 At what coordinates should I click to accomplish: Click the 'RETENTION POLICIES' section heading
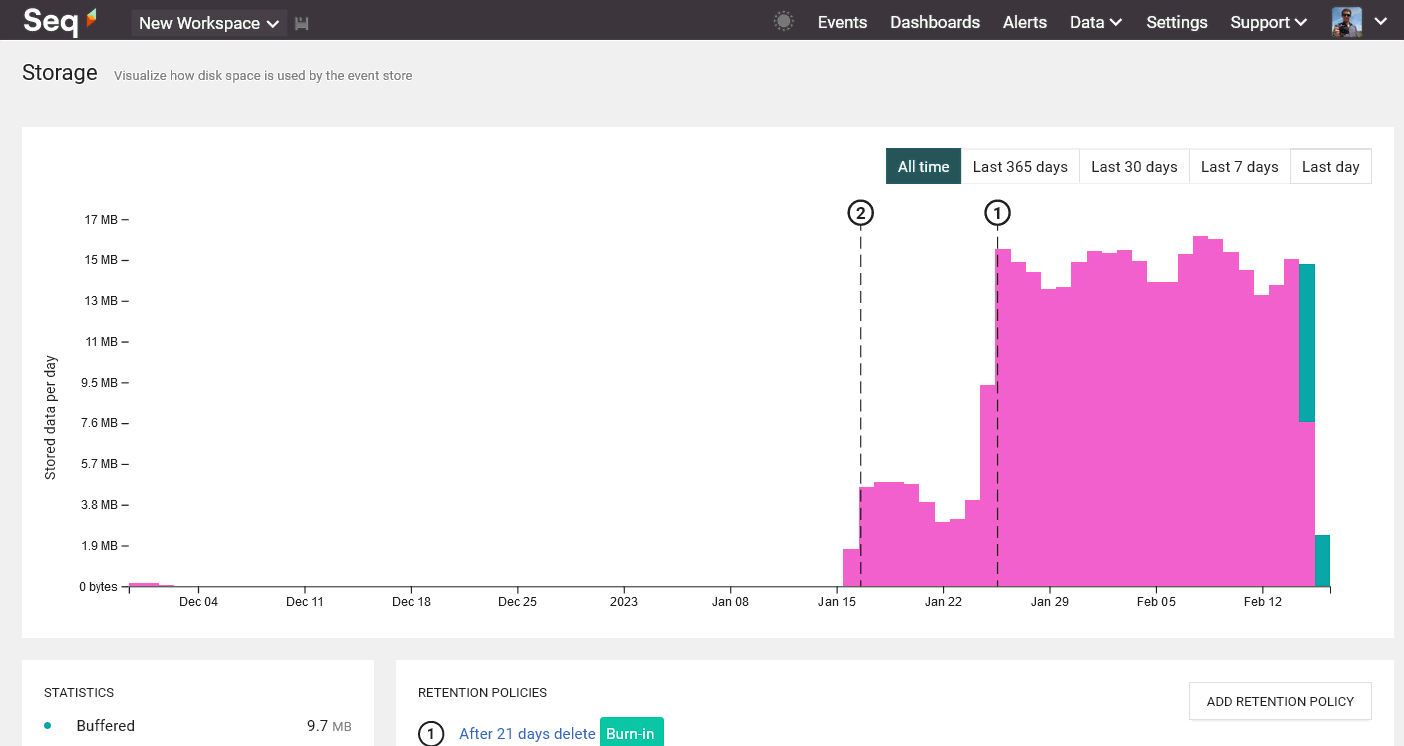pos(482,693)
